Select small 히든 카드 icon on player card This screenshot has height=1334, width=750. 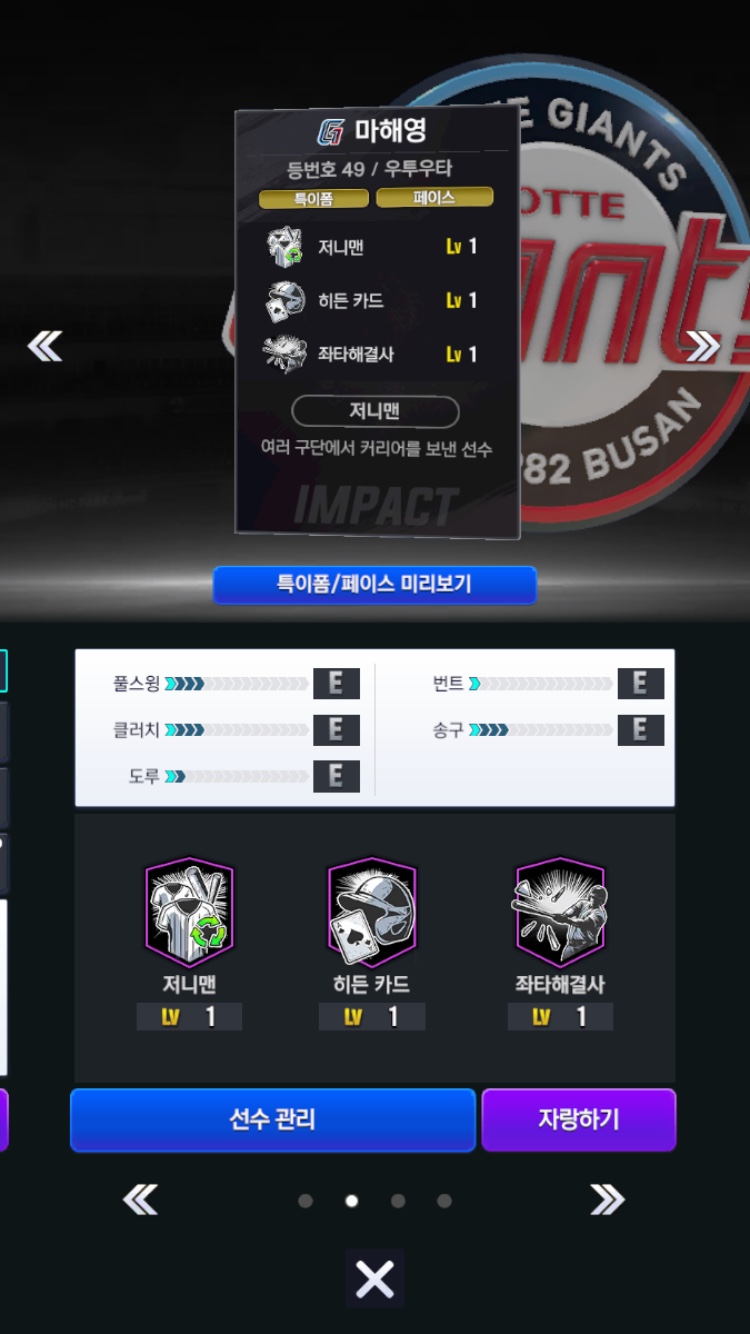tap(285, 300)
